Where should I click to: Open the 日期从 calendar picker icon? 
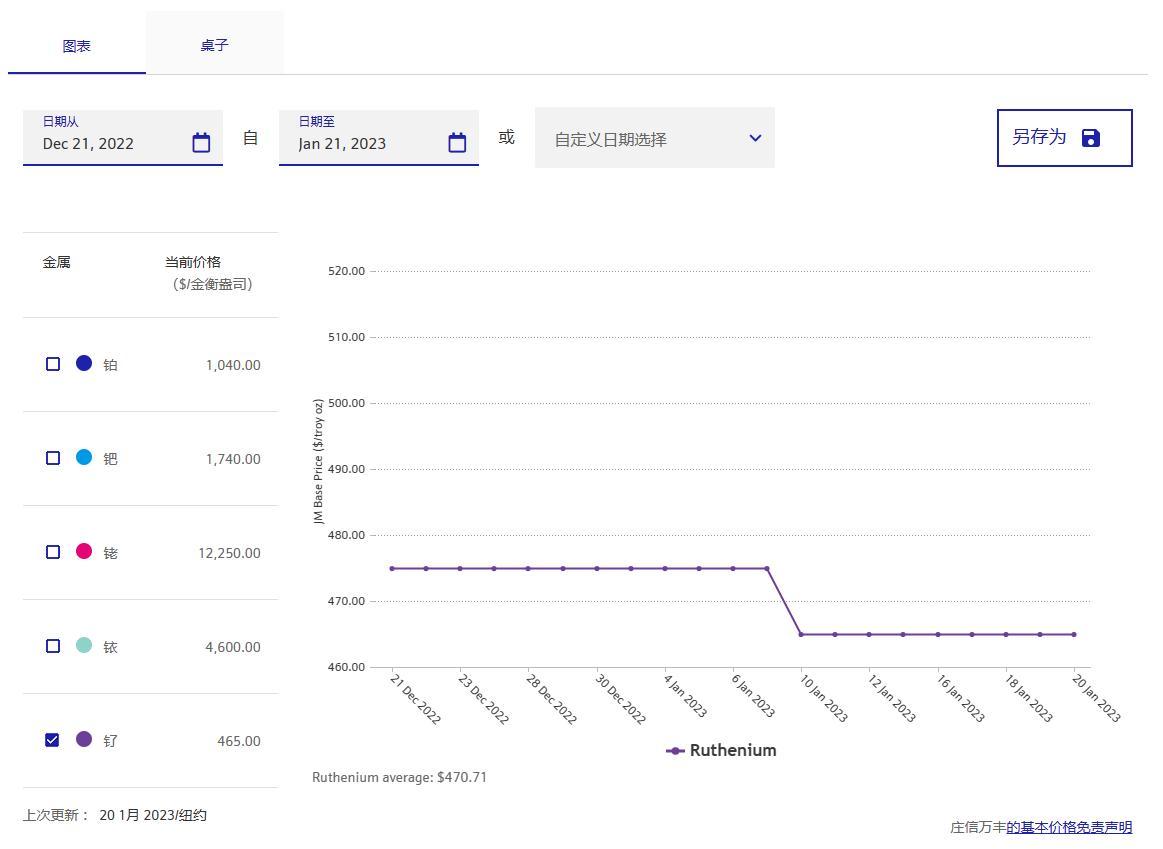coord(201,143)
